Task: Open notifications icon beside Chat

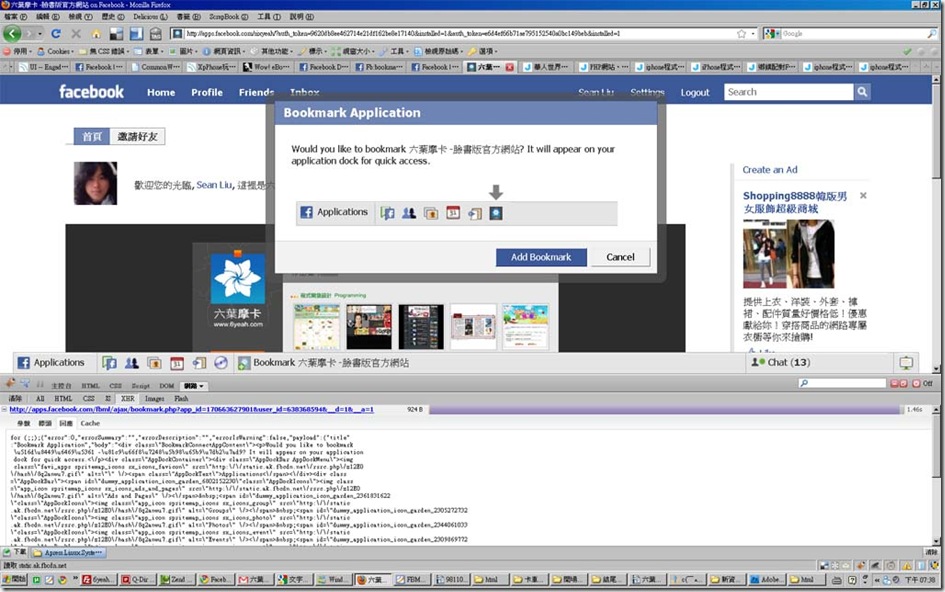Action: [x=906, y=362]
